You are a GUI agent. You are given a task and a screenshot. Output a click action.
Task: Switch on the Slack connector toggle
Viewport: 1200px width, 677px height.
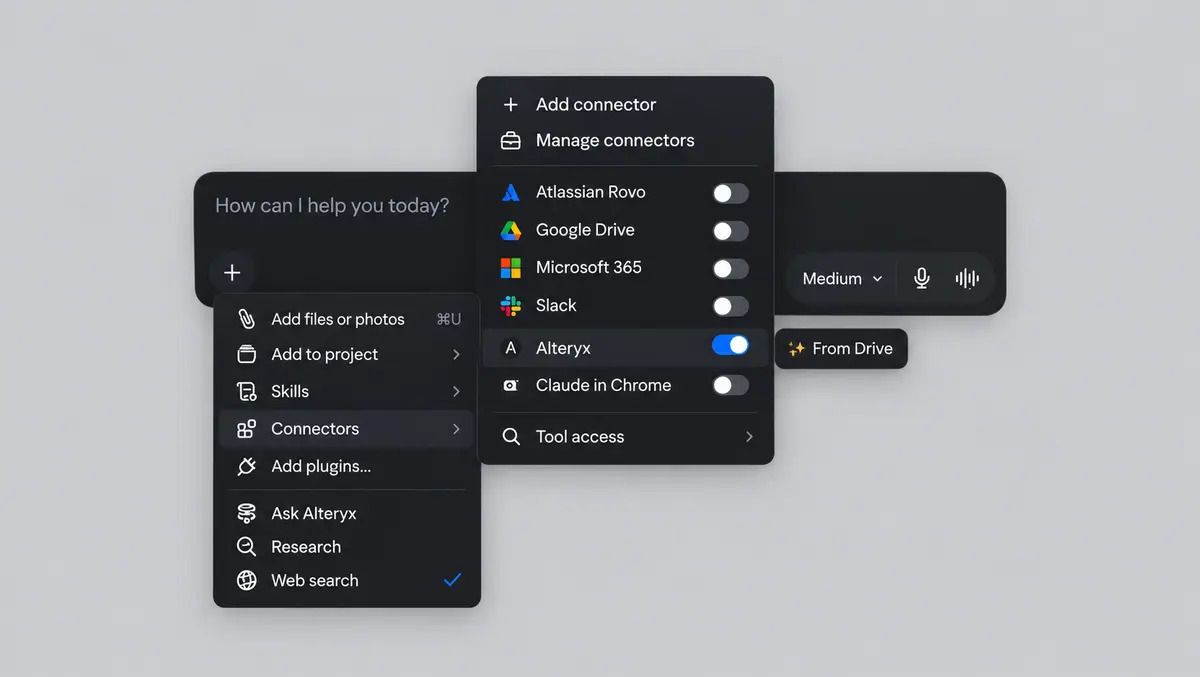[x=730, y=306]
